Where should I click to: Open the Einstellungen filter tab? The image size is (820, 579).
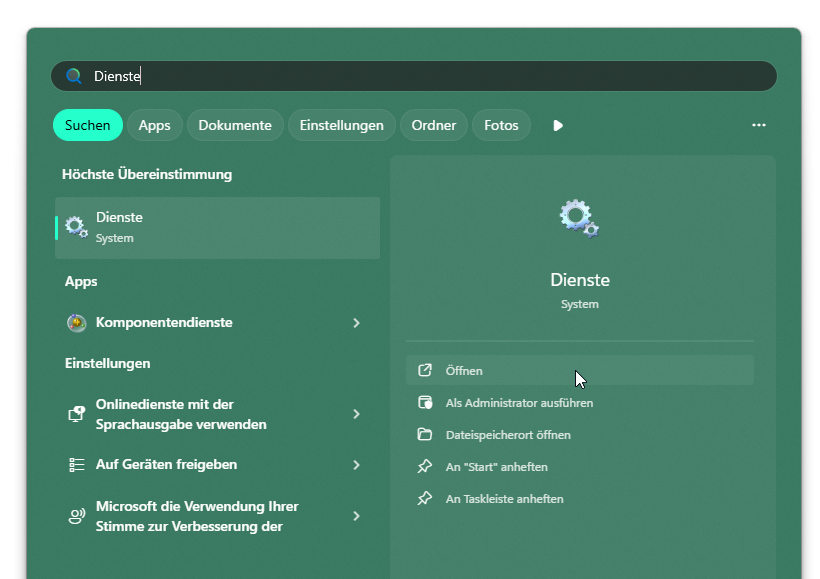pyautogui.click(x=341, y=126)
